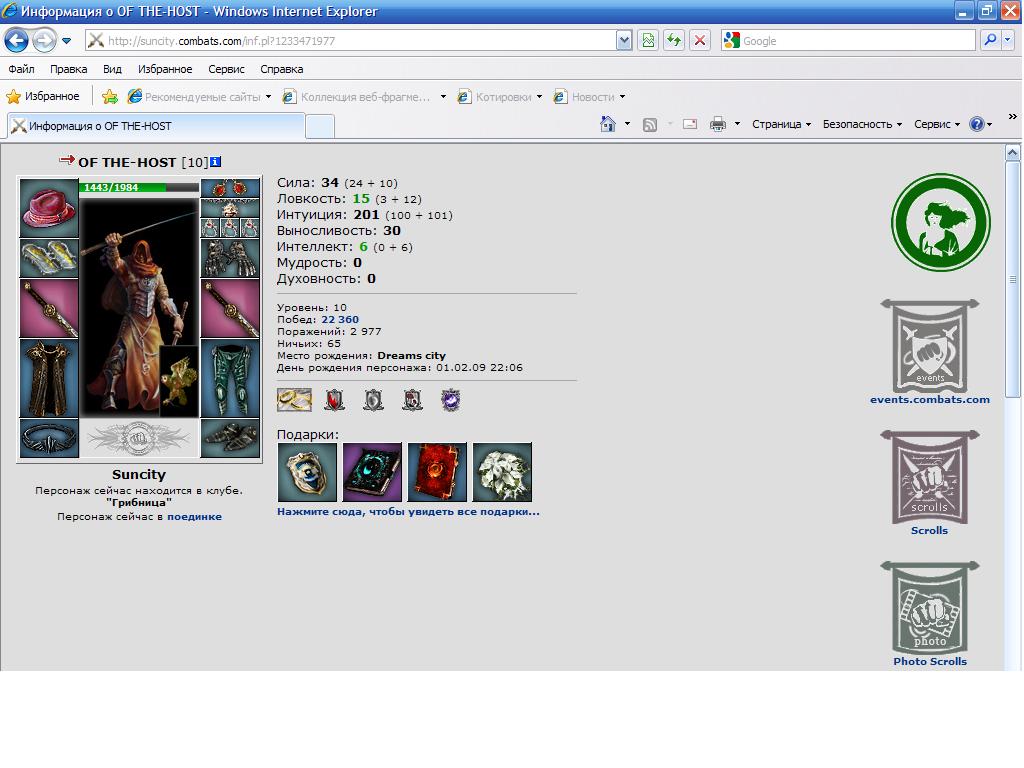Click the browser Forward button

point(44,40)
